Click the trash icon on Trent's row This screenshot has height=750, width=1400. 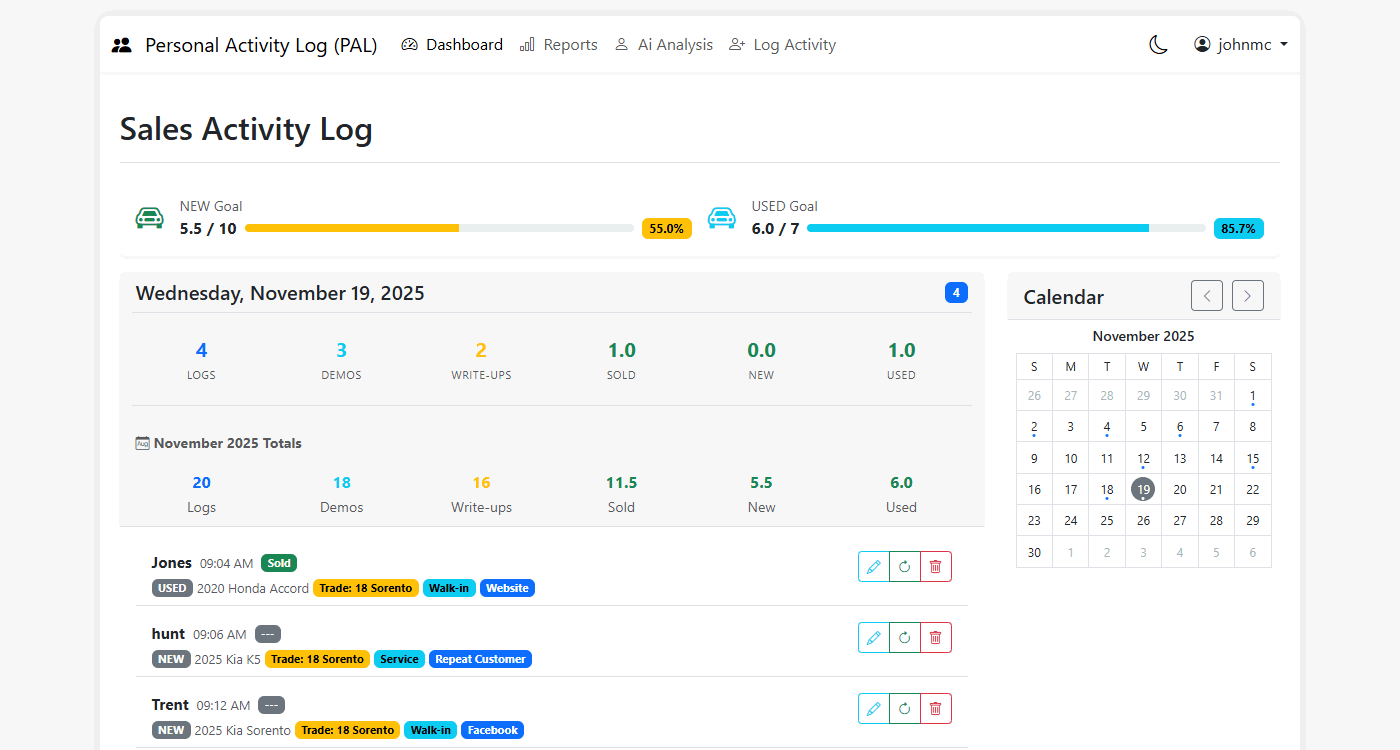(935, 708)
